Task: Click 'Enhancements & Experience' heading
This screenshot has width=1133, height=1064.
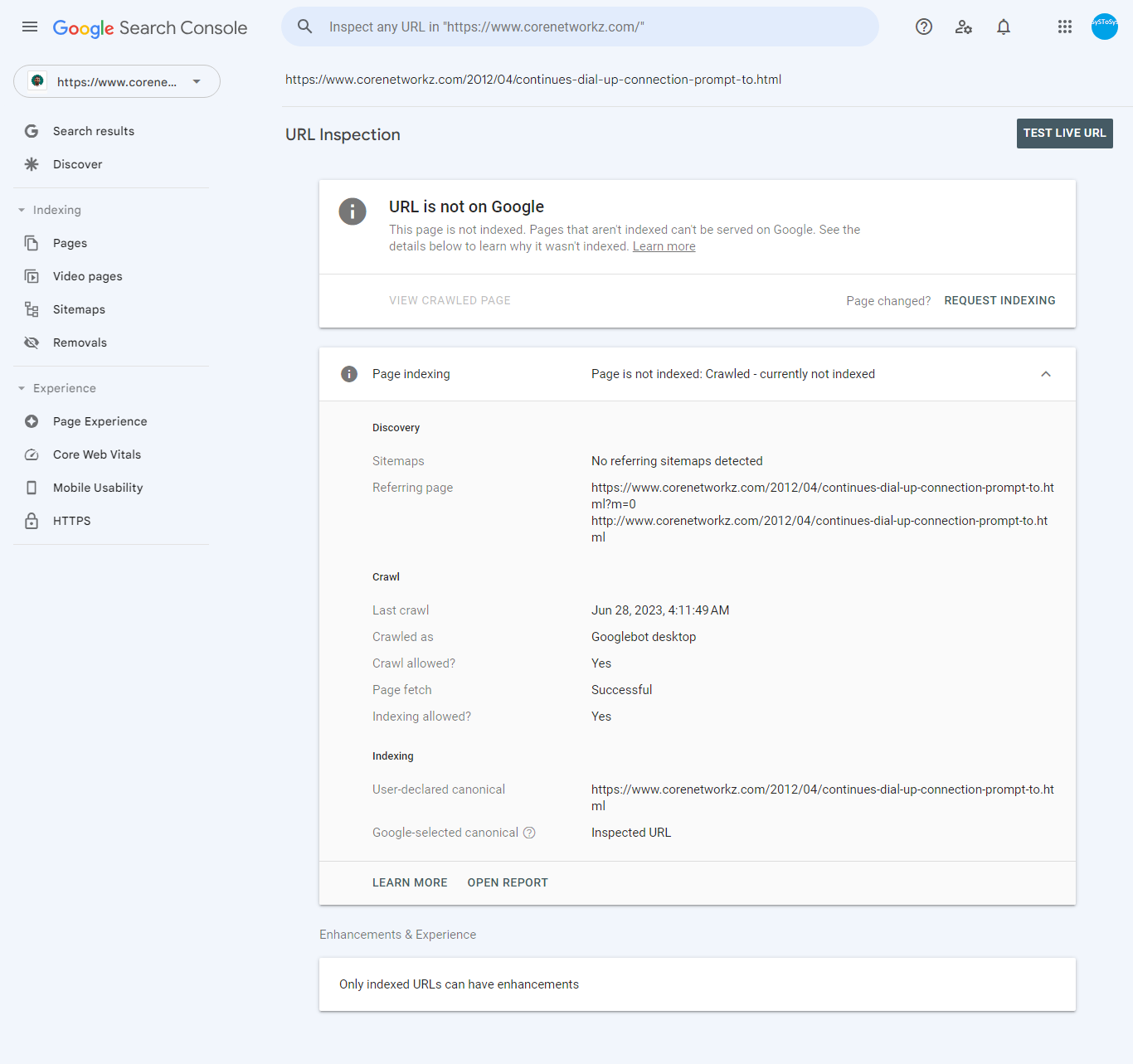Action: (397, 935)
